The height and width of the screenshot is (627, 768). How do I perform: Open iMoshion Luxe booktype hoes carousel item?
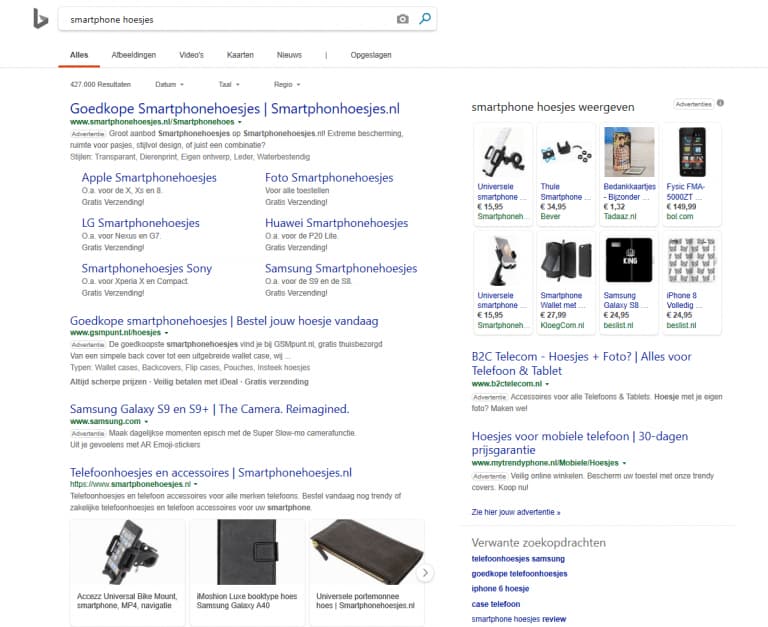[x=247, y=572]
